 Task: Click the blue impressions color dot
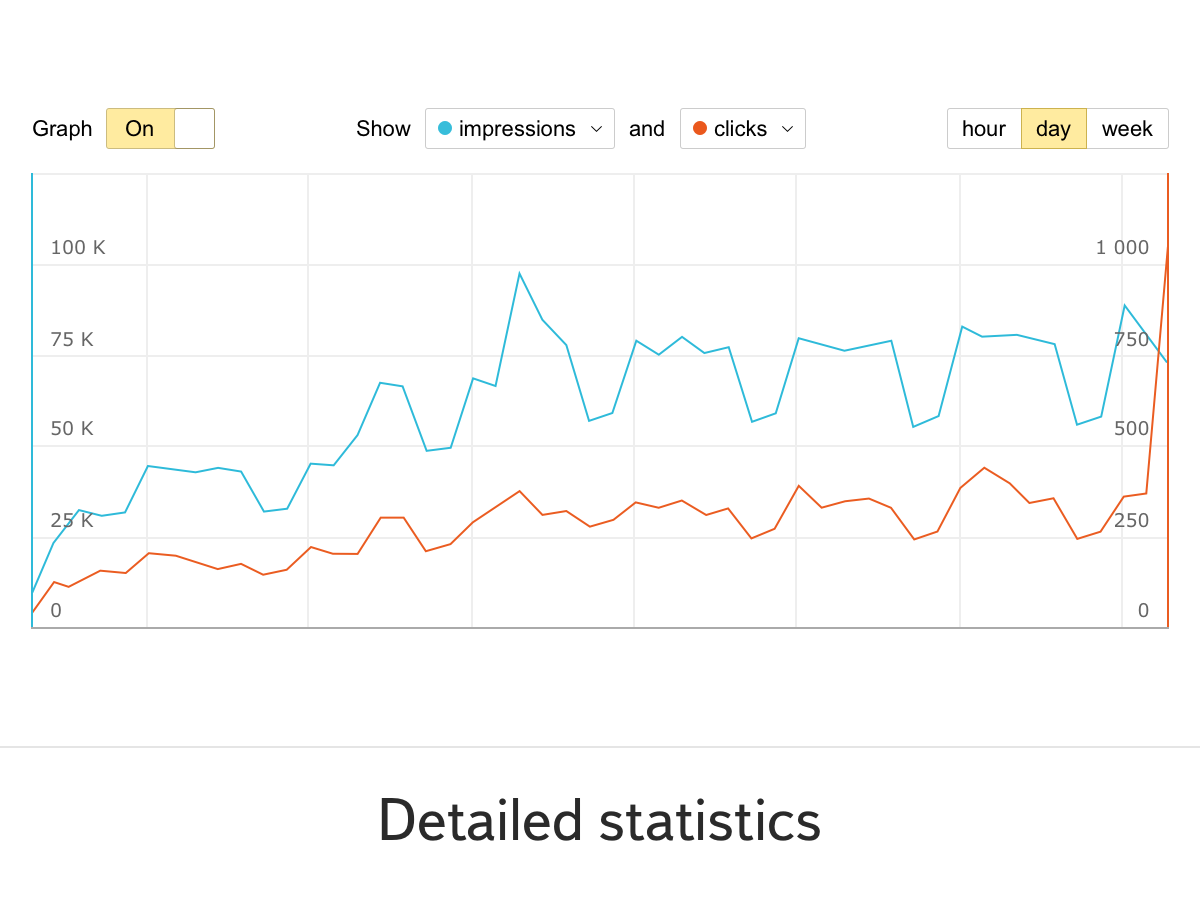pyautogui.click(x=445, y=128)
